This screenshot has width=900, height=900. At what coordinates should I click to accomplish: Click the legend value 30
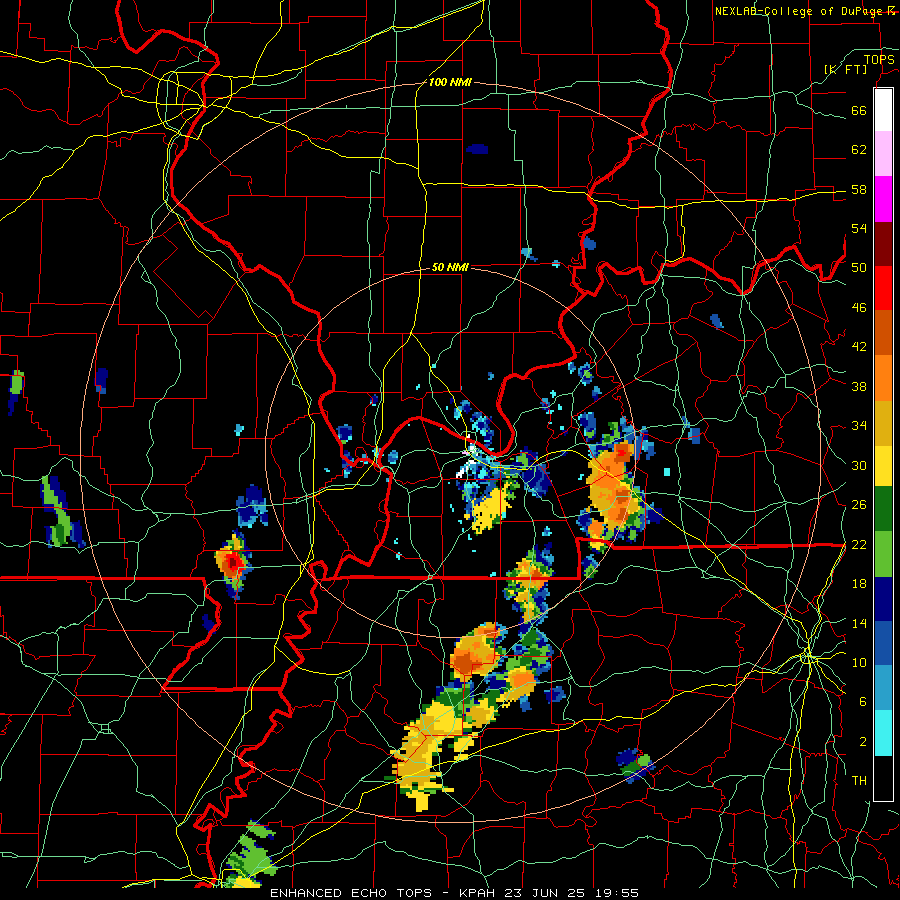859,465
